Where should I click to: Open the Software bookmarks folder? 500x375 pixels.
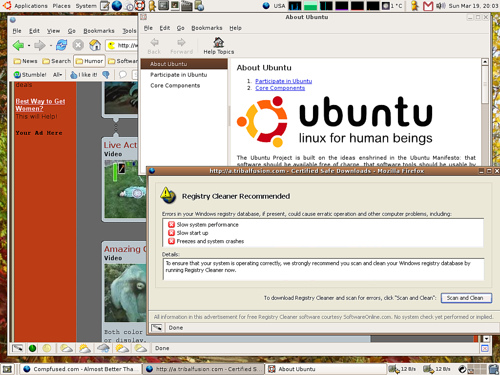[123, 61]
